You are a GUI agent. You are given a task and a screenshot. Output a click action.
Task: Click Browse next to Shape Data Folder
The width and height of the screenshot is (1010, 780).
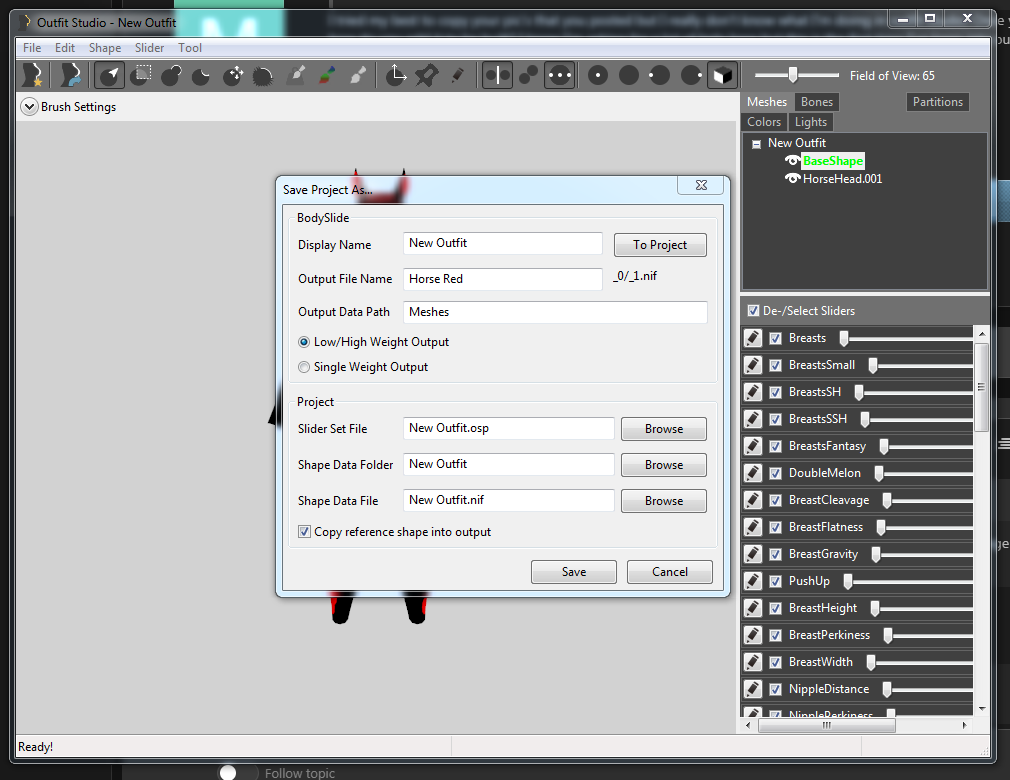(x=663, y=465)
